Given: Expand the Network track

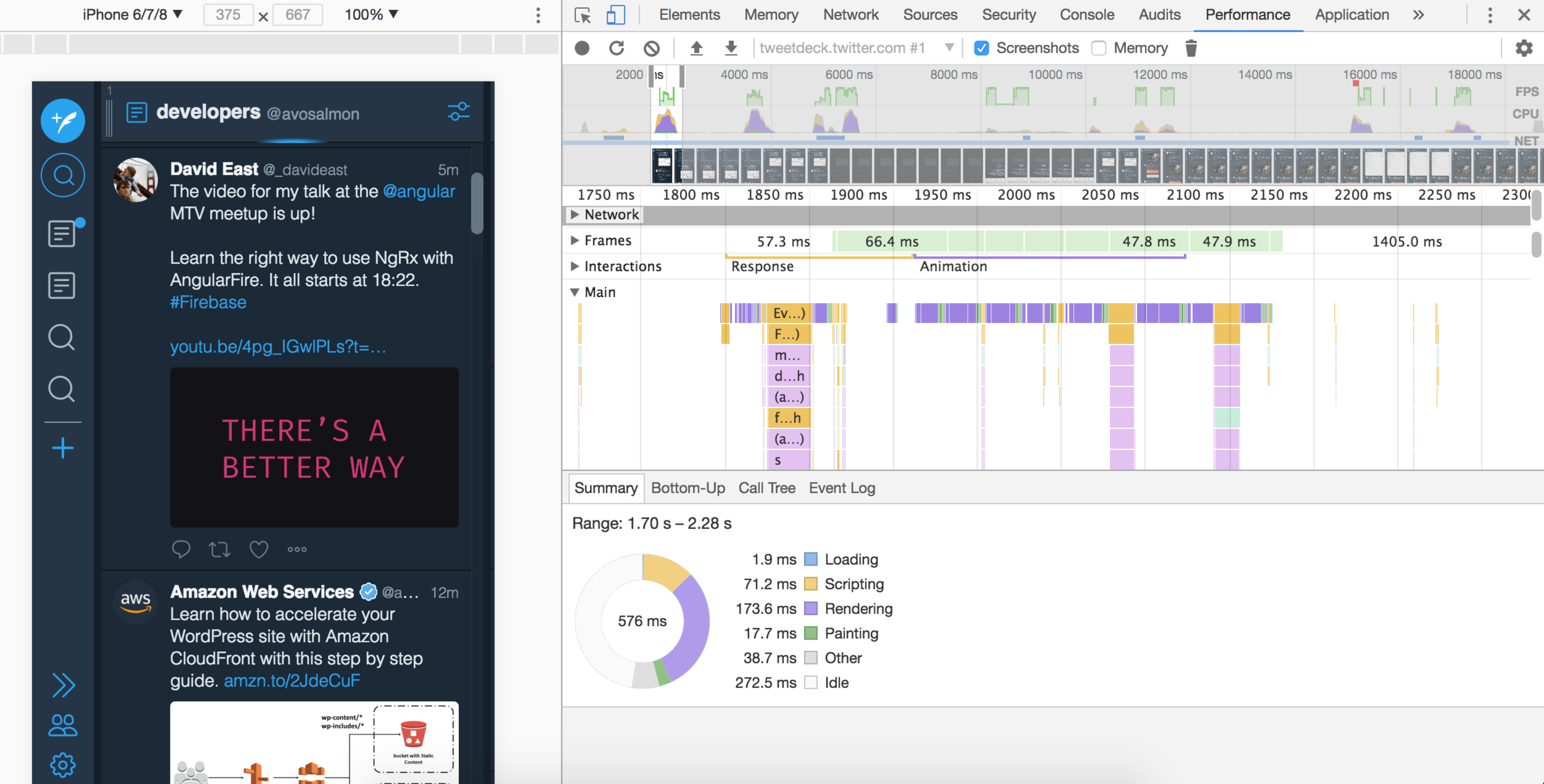Looking at the screenshot, I should click(x=575, y=214).
